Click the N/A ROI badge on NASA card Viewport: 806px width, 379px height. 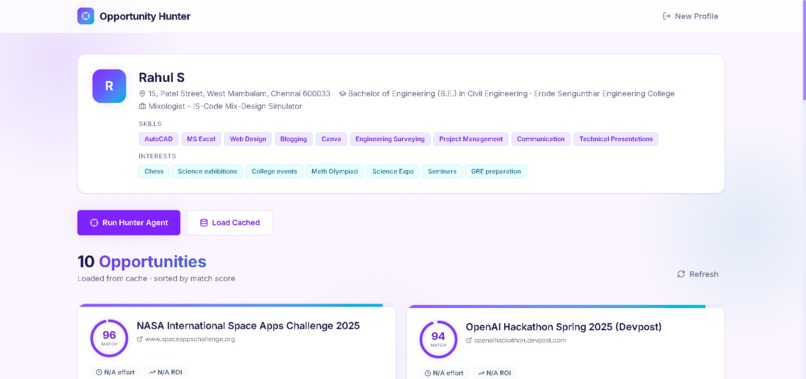click(x=166, y=372)
